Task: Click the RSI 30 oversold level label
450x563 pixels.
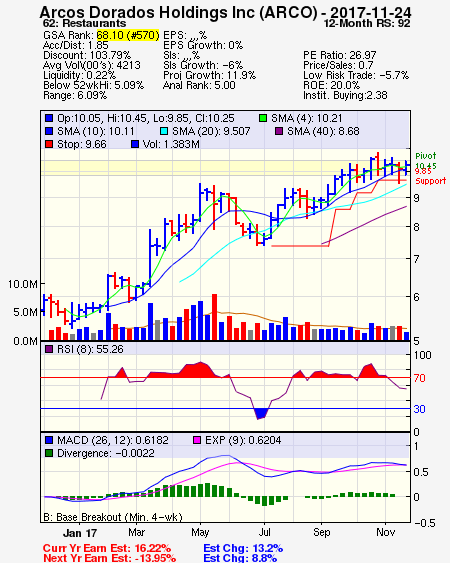Action: 419,409
